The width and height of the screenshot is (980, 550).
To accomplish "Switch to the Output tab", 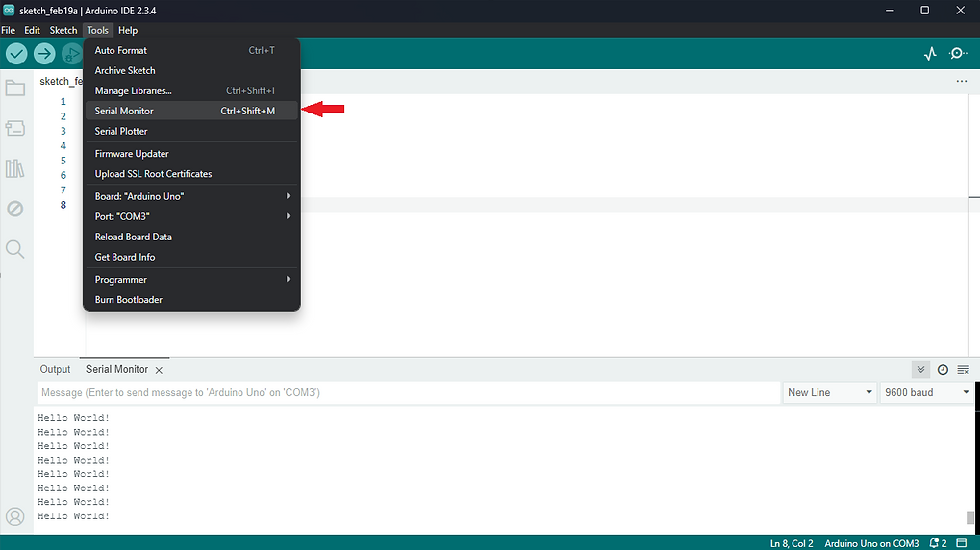I will pyautogui.click(x=55, y=369).
